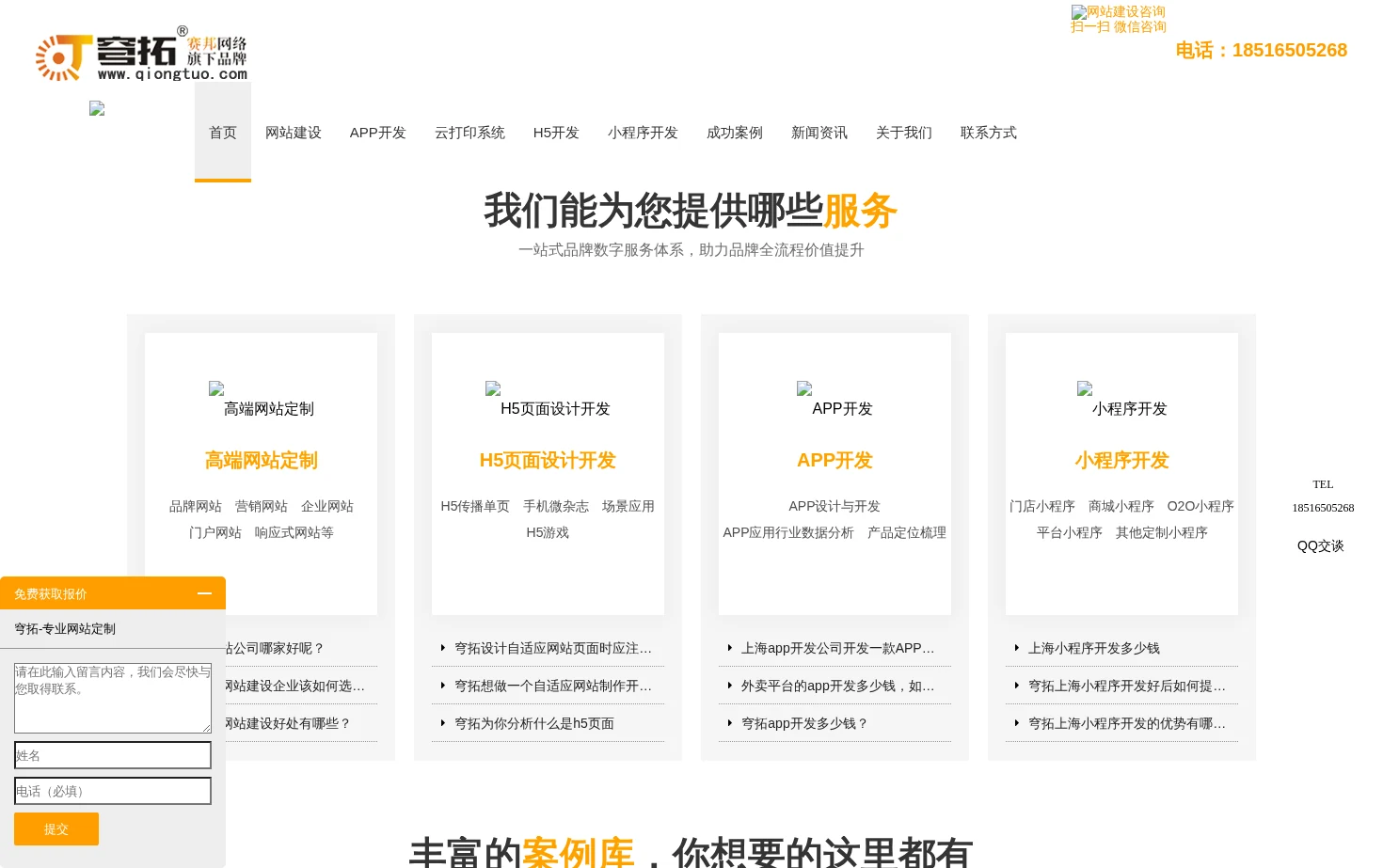This screenshot has width=1383, height=868.
Task: Open 上海小程序开发多少钱 article
Action: point(1094,648)
